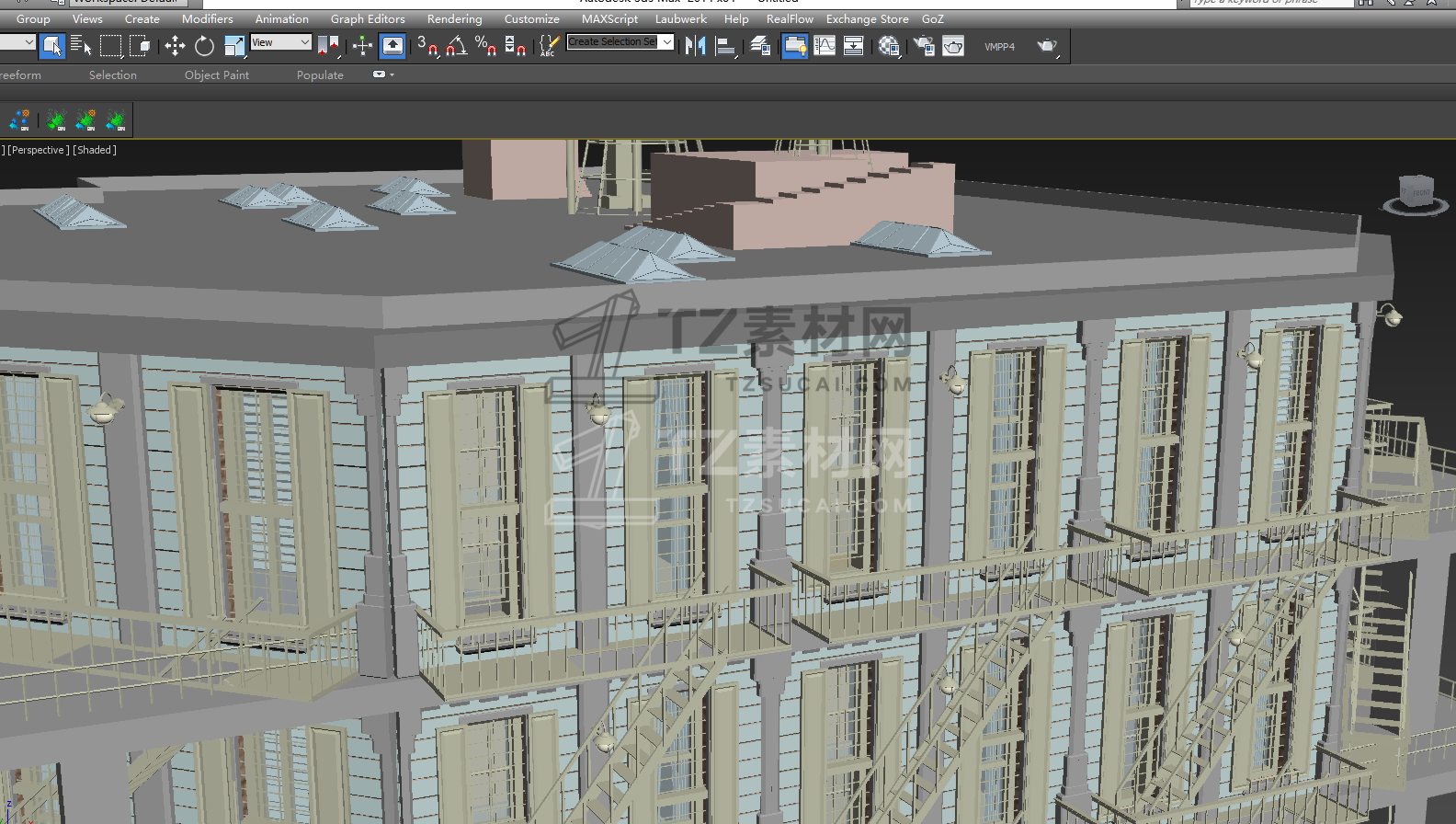Viewport: 1456px width, 824px height.
Task: Select the Move tool
Action: [x=175, y=45]
